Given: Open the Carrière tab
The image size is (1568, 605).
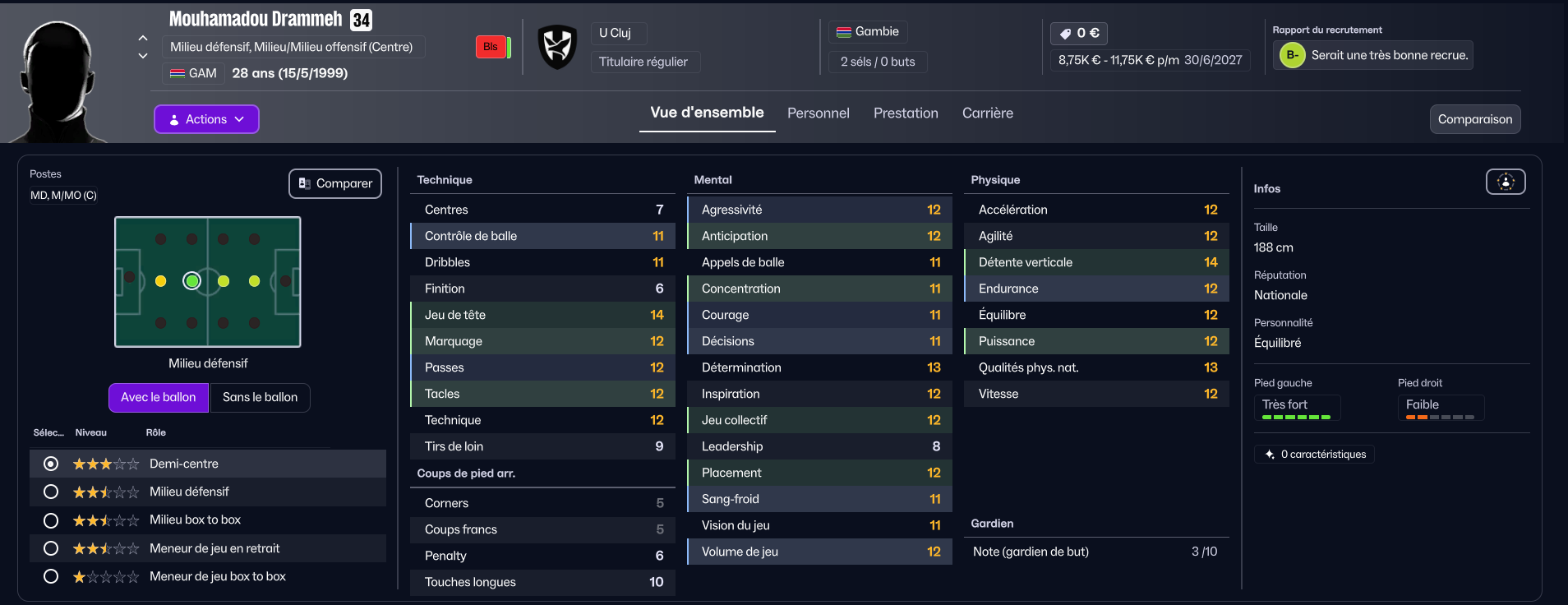Looking at the screenshot, I should click(987, 113).
